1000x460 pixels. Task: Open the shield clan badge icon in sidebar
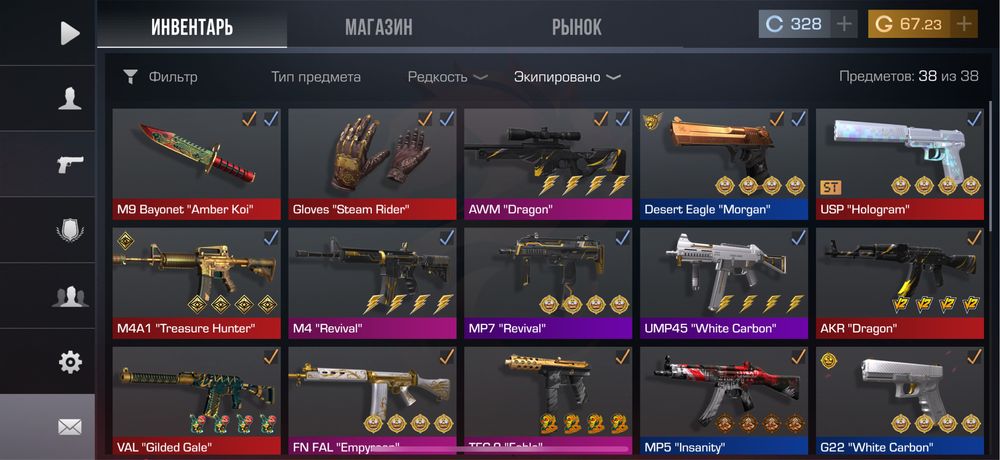70,231
